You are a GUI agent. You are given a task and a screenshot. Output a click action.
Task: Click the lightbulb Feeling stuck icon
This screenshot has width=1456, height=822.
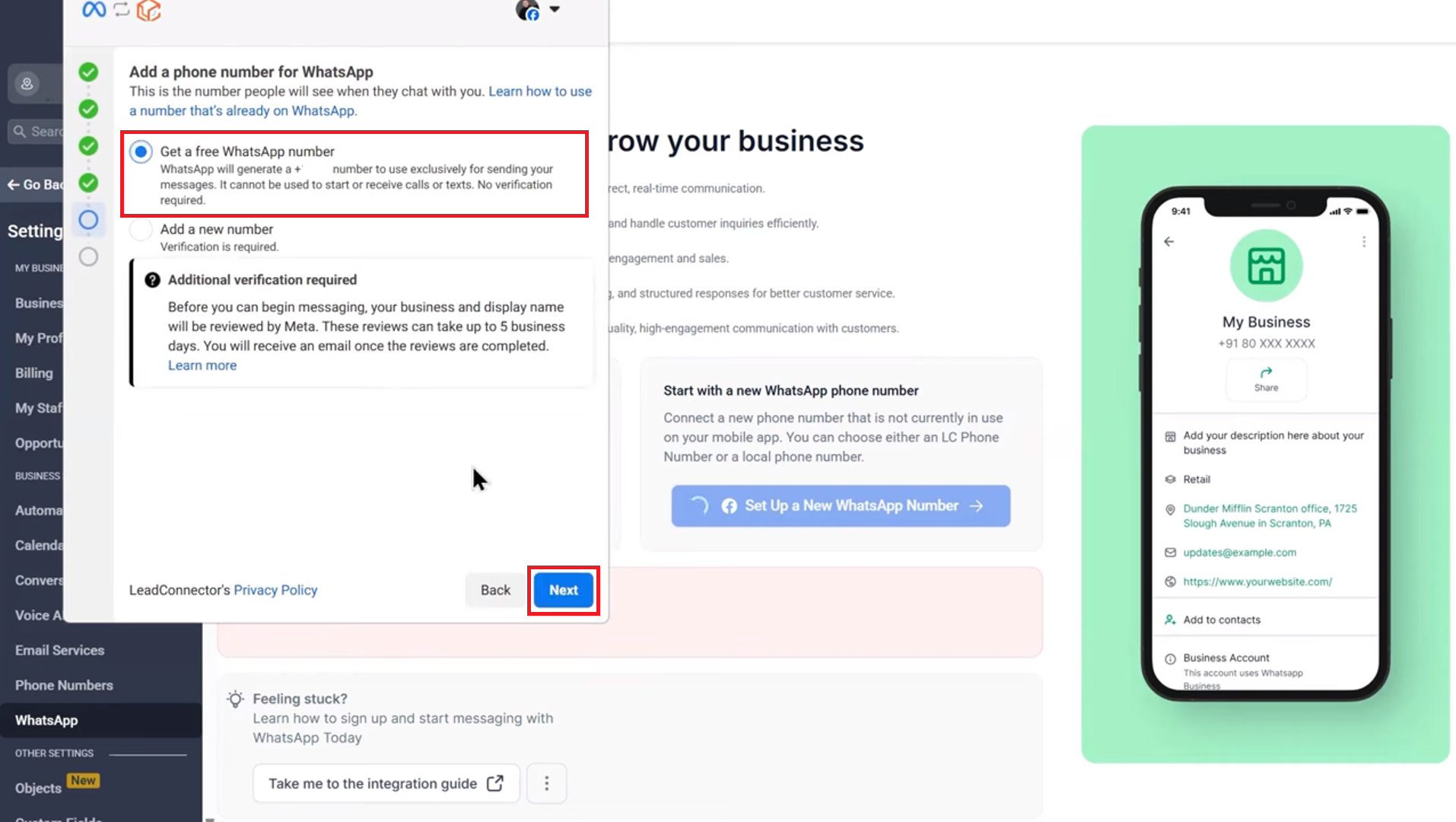236,699
